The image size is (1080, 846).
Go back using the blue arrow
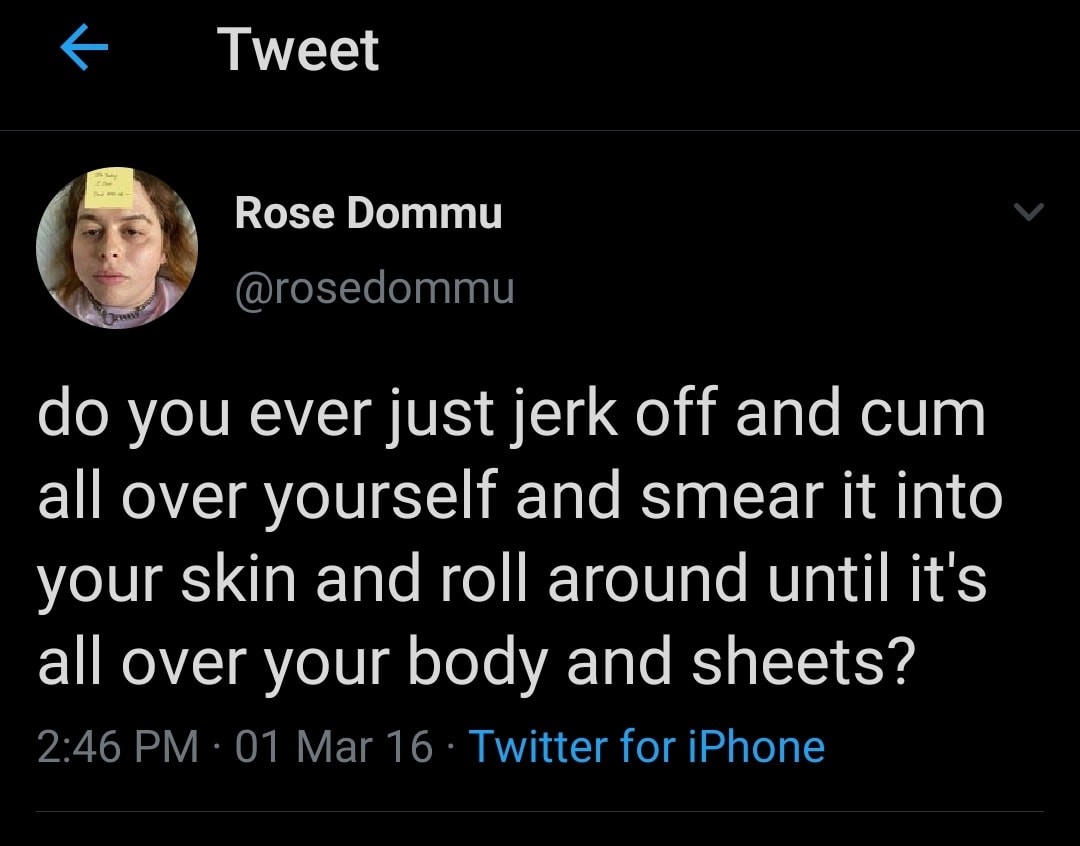pyautogui.click(x=84, y=51)
